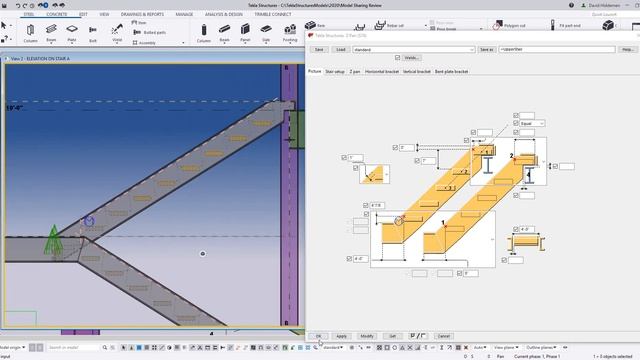Select the concrete Beam tool
The width and height of the screenshot is (640, 360).
coord(224,33)
